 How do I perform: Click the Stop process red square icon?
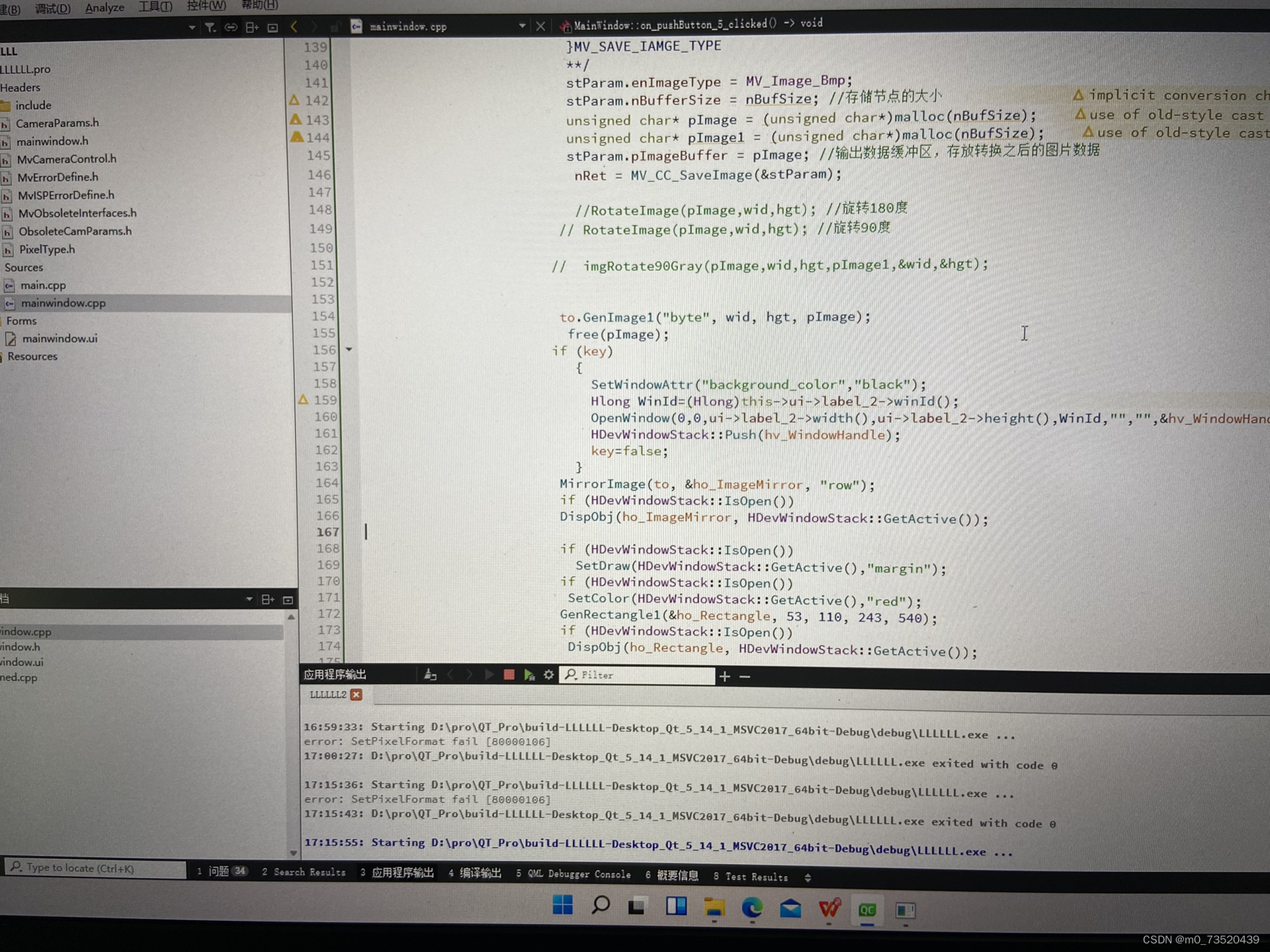pos(509,676)
